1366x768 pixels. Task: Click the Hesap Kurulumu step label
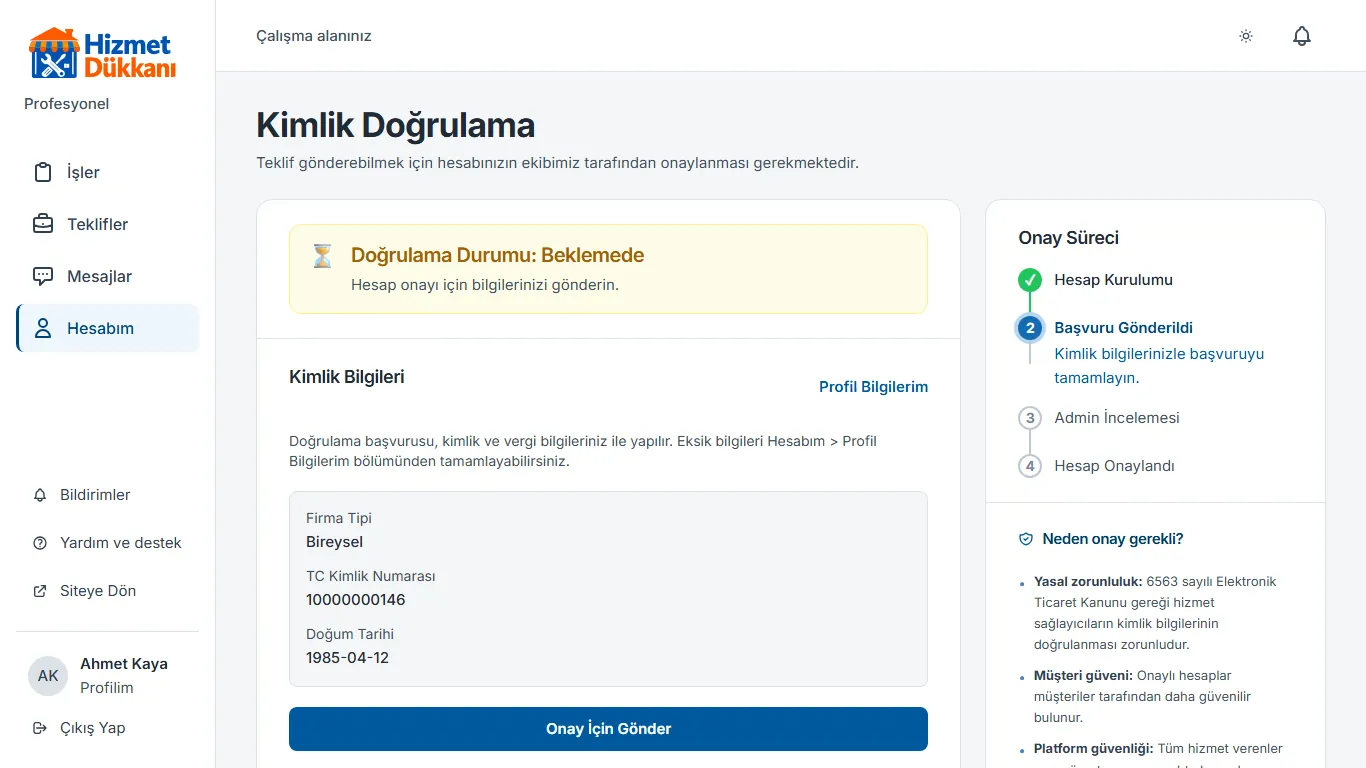pyautogui.click(x=1113, y=280)
